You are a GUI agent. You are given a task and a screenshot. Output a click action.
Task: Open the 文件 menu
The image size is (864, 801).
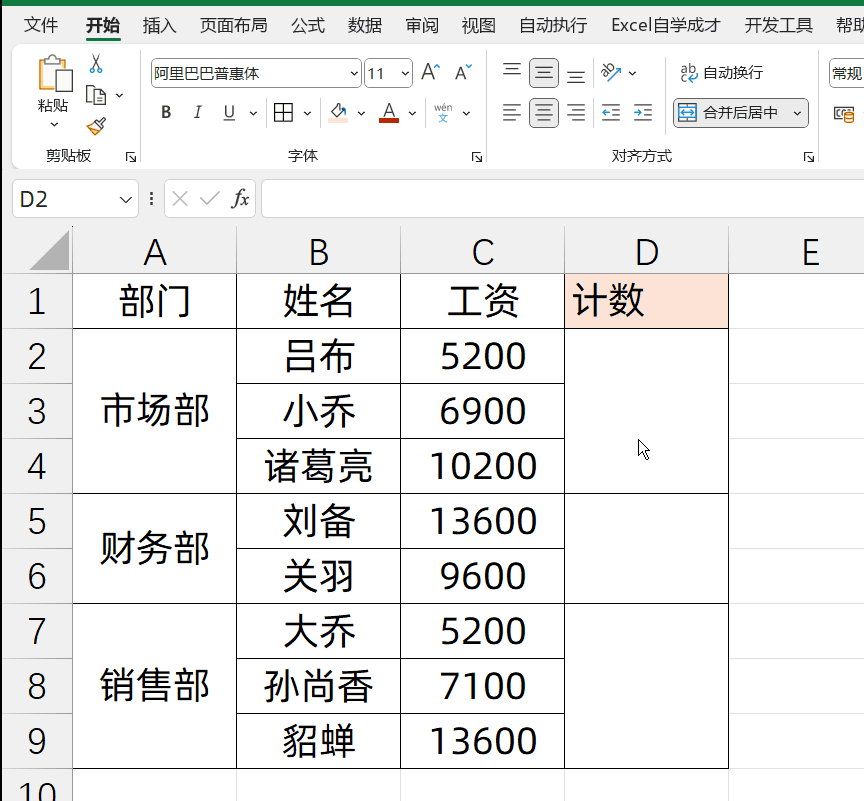[41, 25]
